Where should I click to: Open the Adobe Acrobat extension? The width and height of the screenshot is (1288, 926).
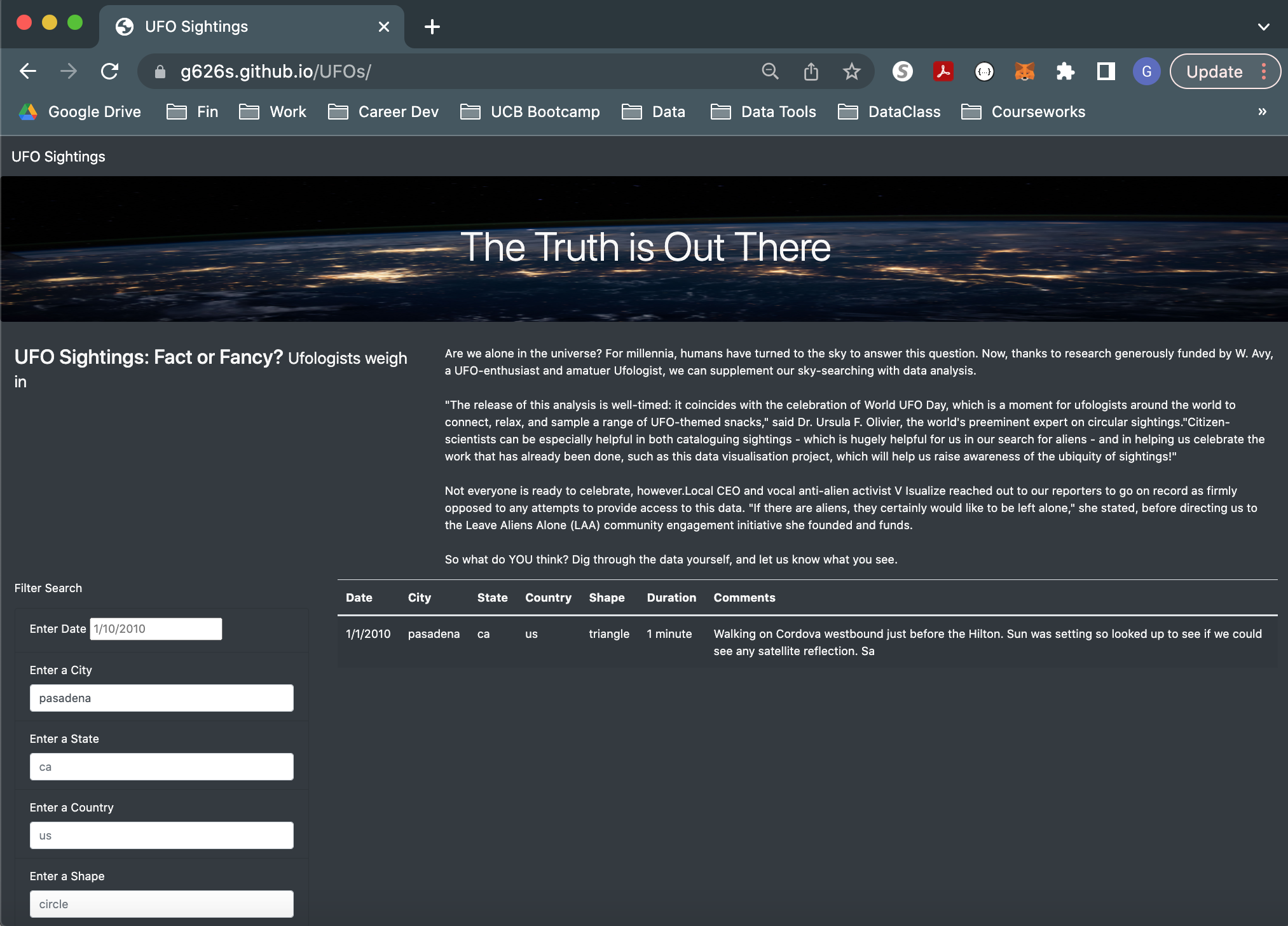pos(944,71)
